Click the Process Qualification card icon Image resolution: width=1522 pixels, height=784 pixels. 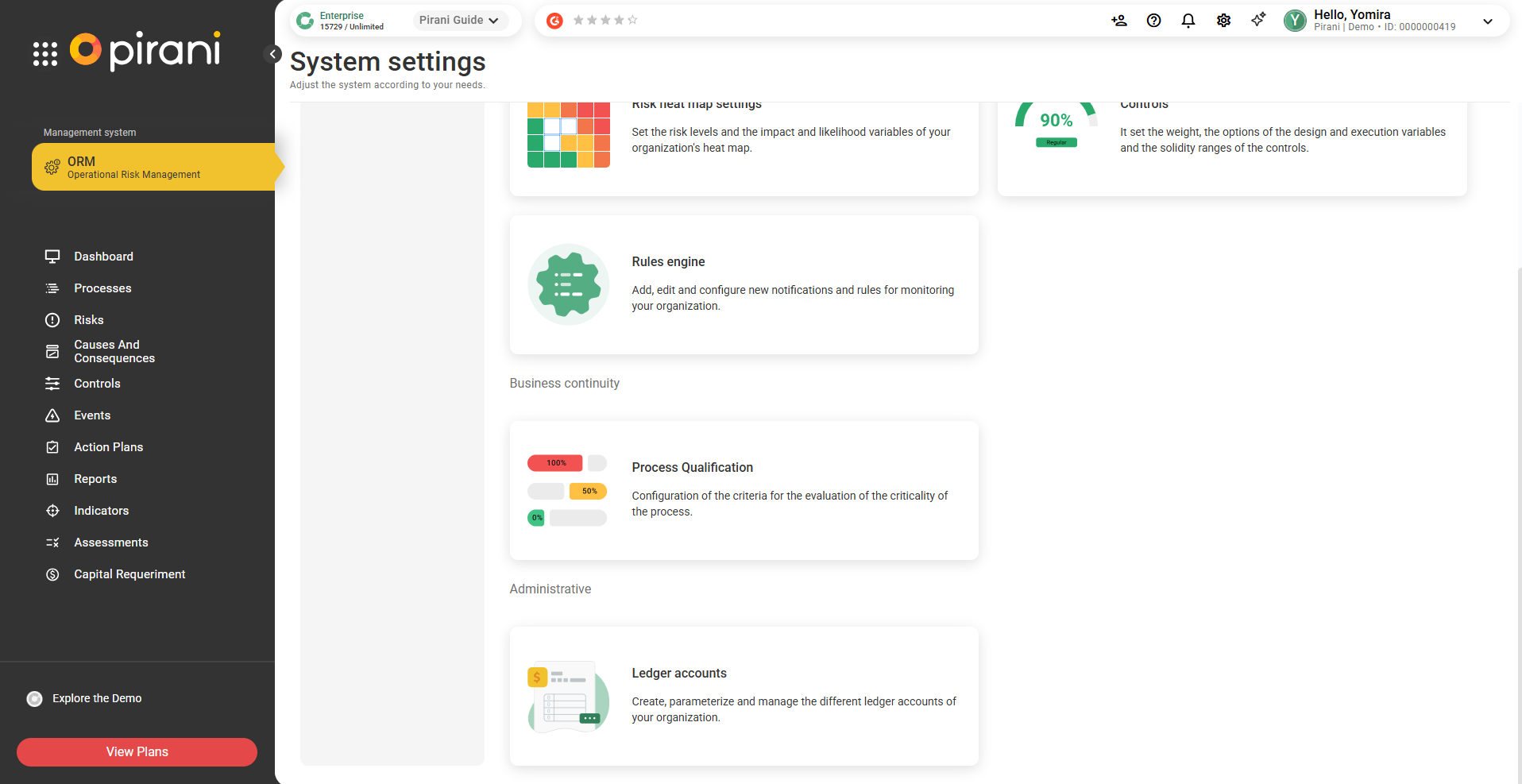point(567,491)
